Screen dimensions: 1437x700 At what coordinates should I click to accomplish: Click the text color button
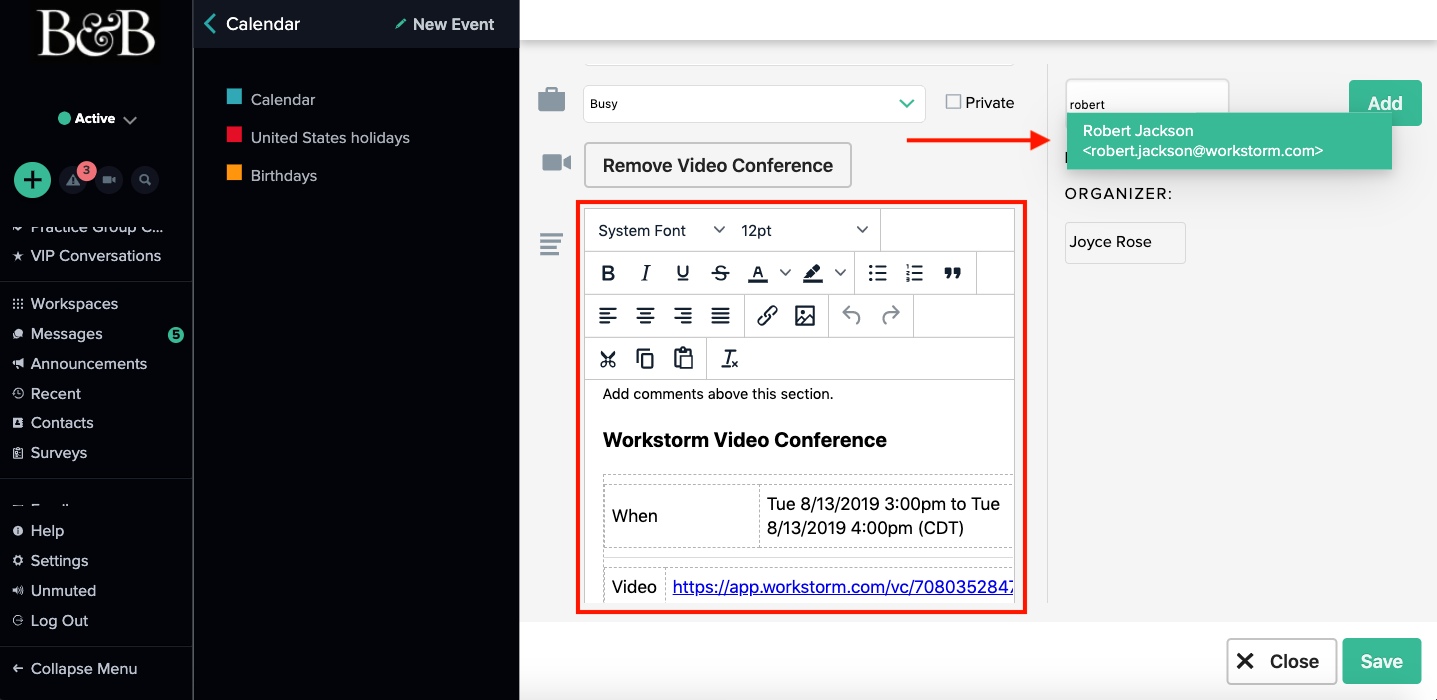point(758,273)
